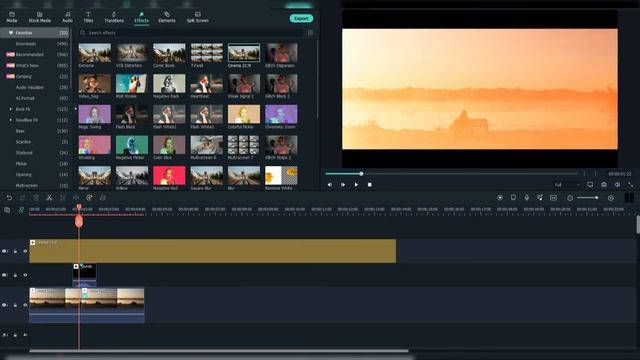
Task: Mute the bottom audio track
Action: [25, 335]
